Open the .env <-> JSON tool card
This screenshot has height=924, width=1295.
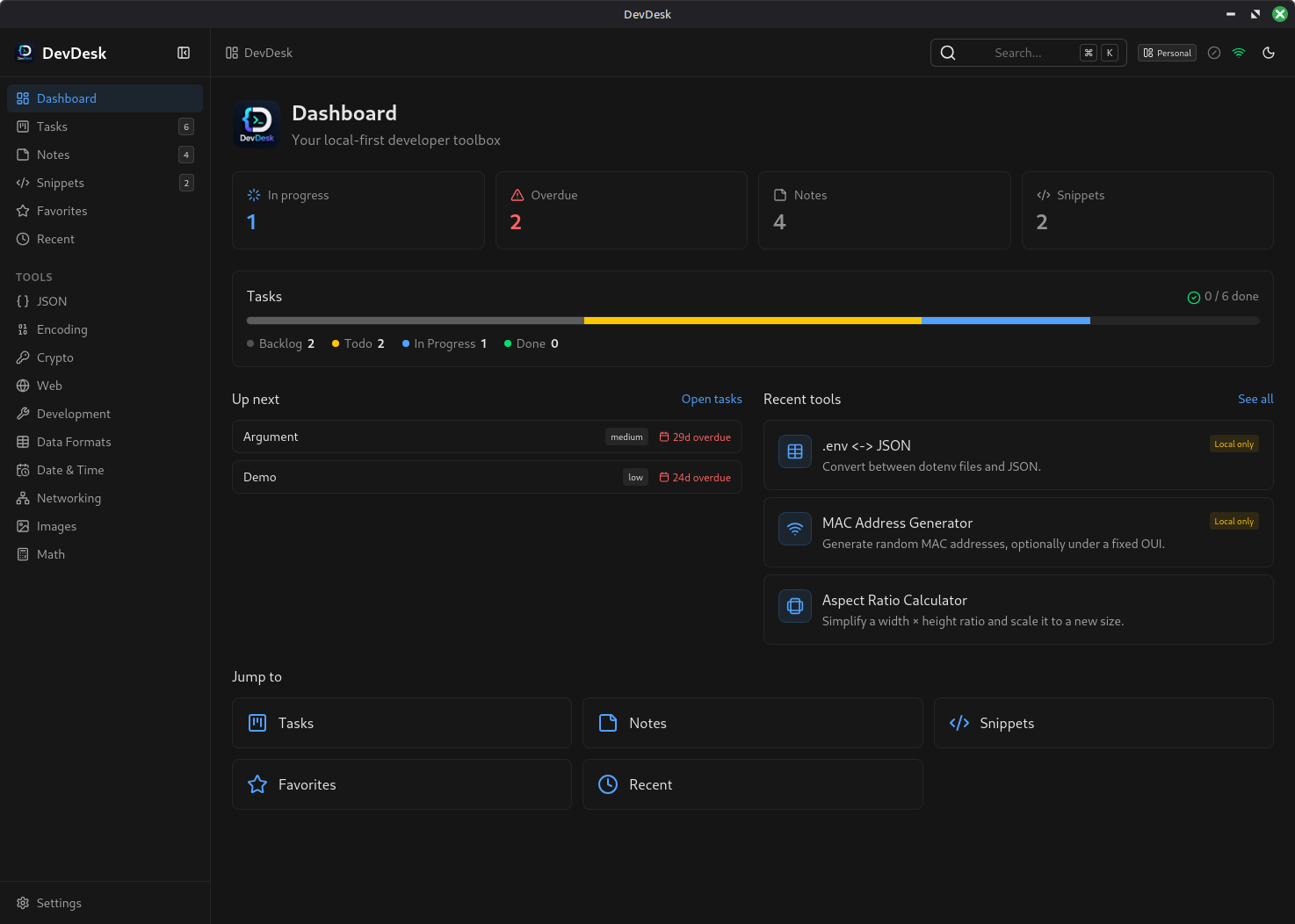pos(1018,455)
